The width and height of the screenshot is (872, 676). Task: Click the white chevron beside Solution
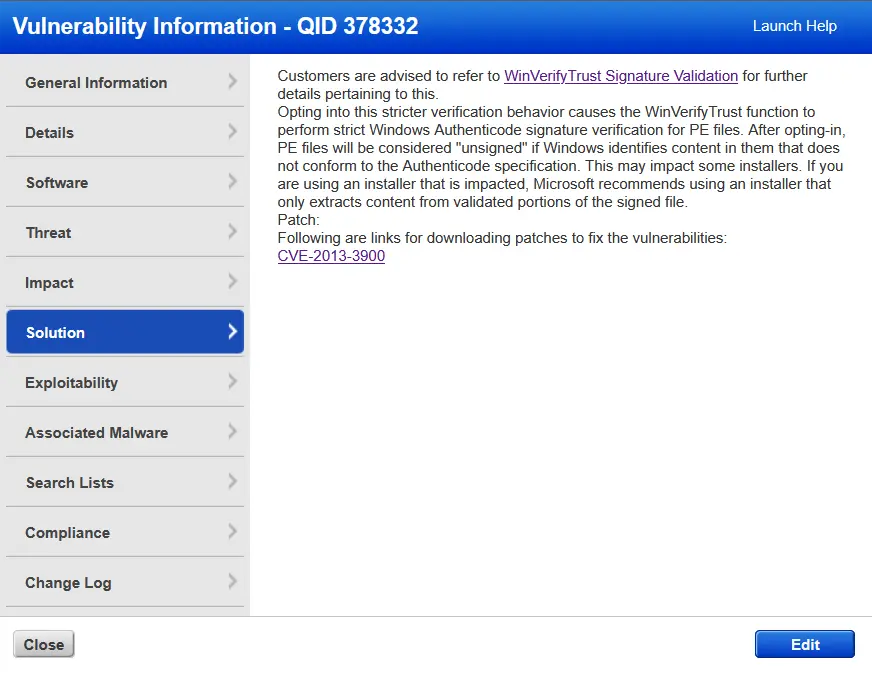(232, 332)
